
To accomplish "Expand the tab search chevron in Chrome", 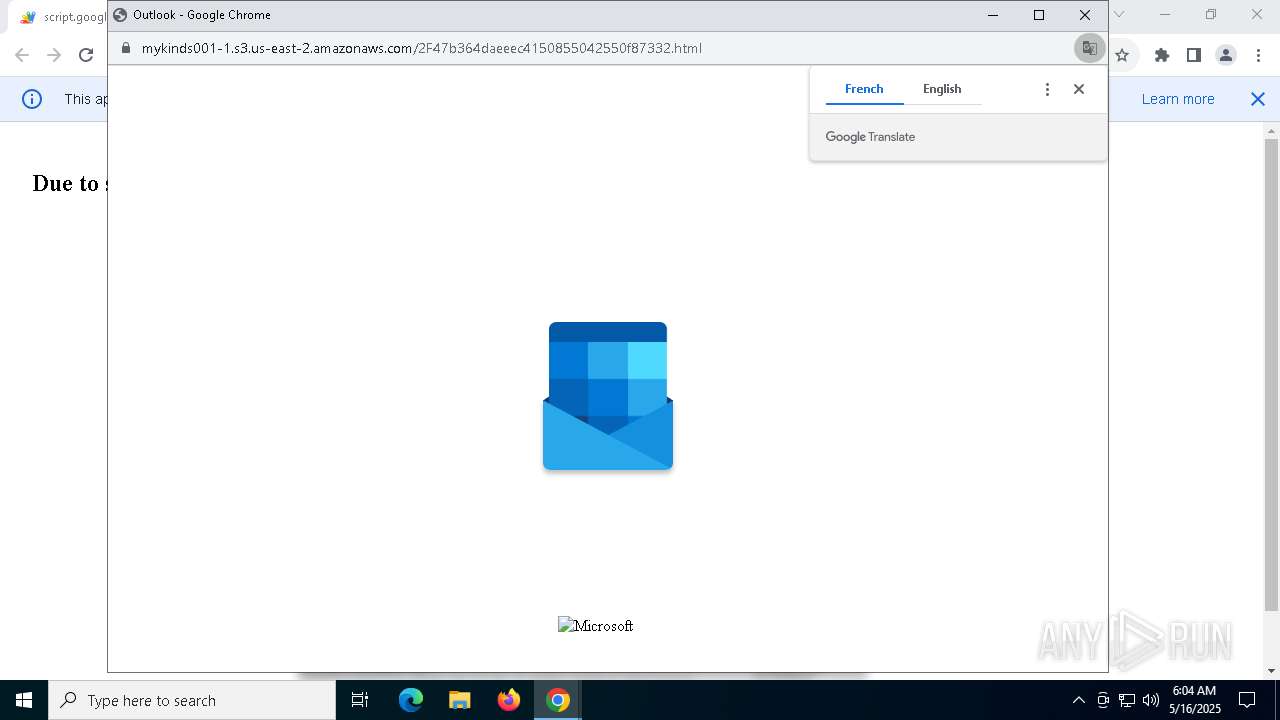I will (x=1119, y=14).
